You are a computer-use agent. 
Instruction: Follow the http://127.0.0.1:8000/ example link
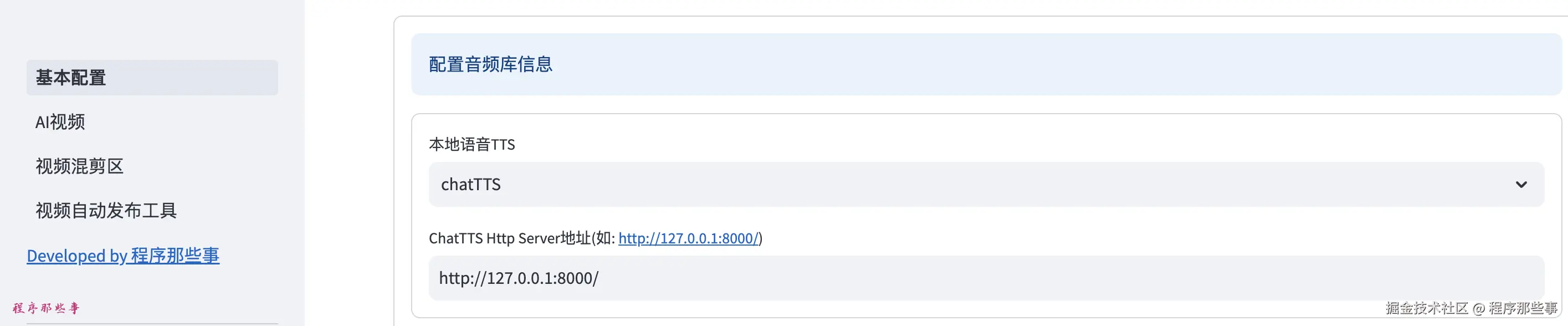pyautogui.click(x=688, y=238)
